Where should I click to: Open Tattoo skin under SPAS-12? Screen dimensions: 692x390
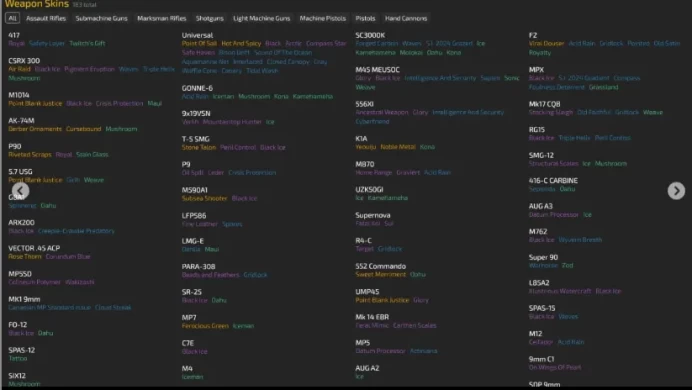click(18, 359)
